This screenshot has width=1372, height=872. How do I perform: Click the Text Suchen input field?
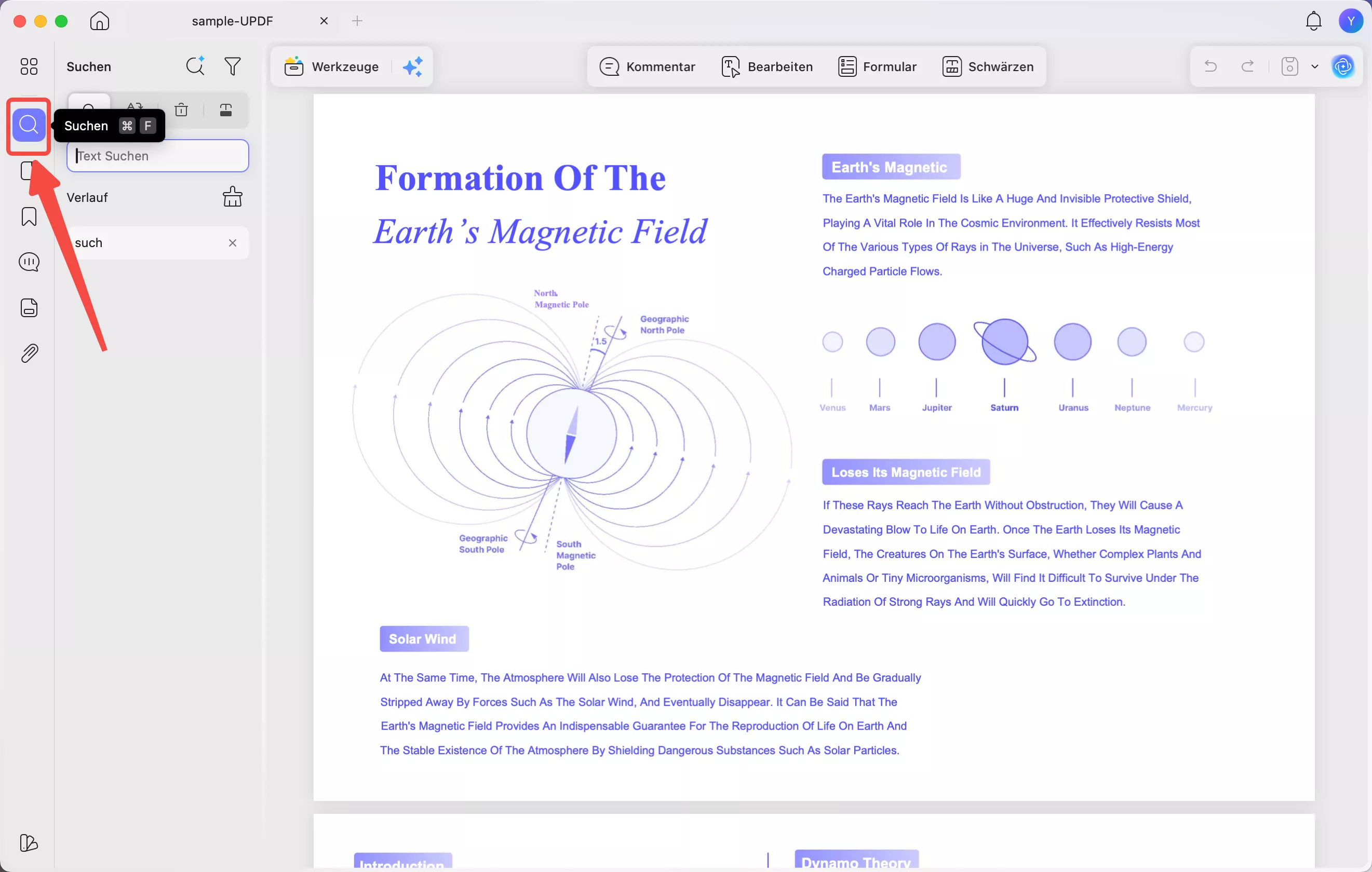pos(158,156)
